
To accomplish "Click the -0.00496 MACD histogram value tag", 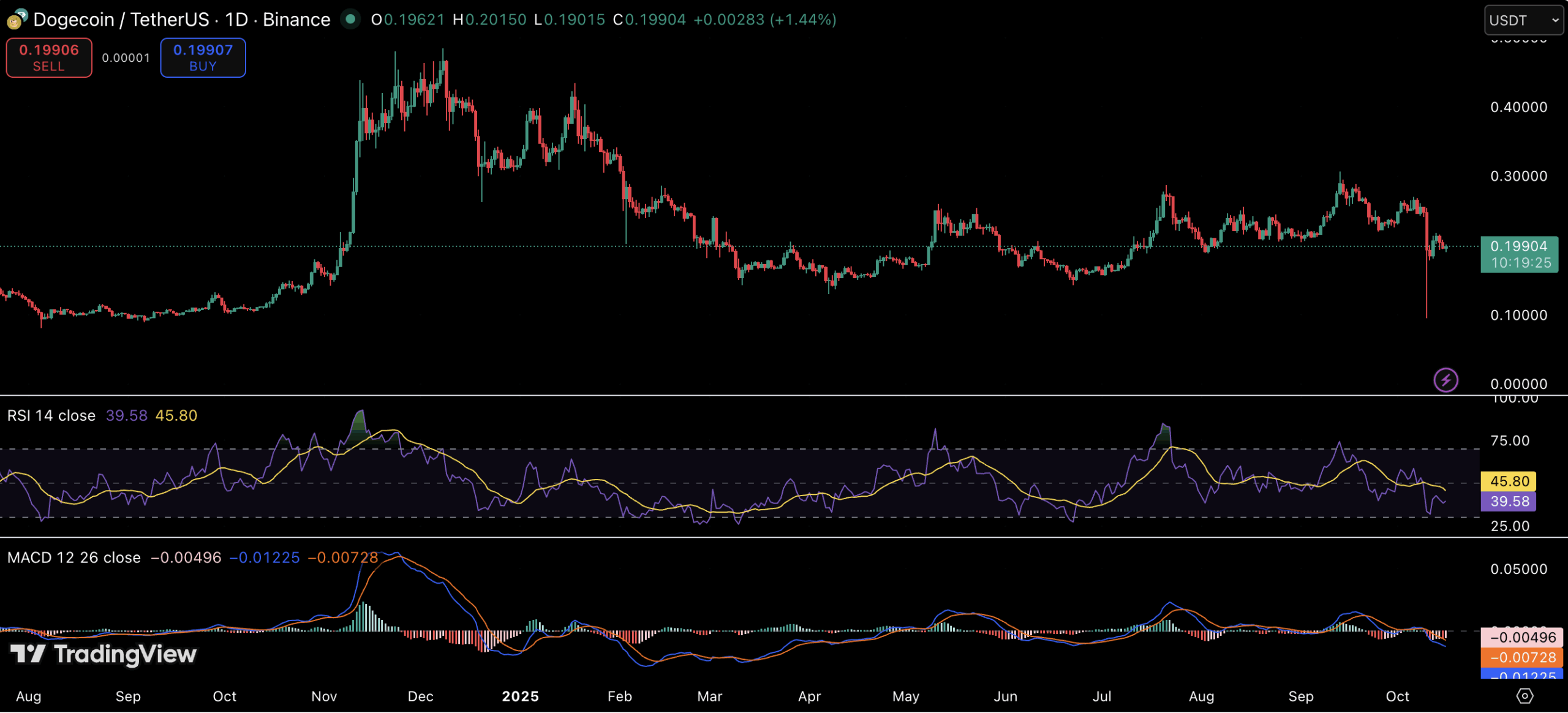I will (1522, 637).
